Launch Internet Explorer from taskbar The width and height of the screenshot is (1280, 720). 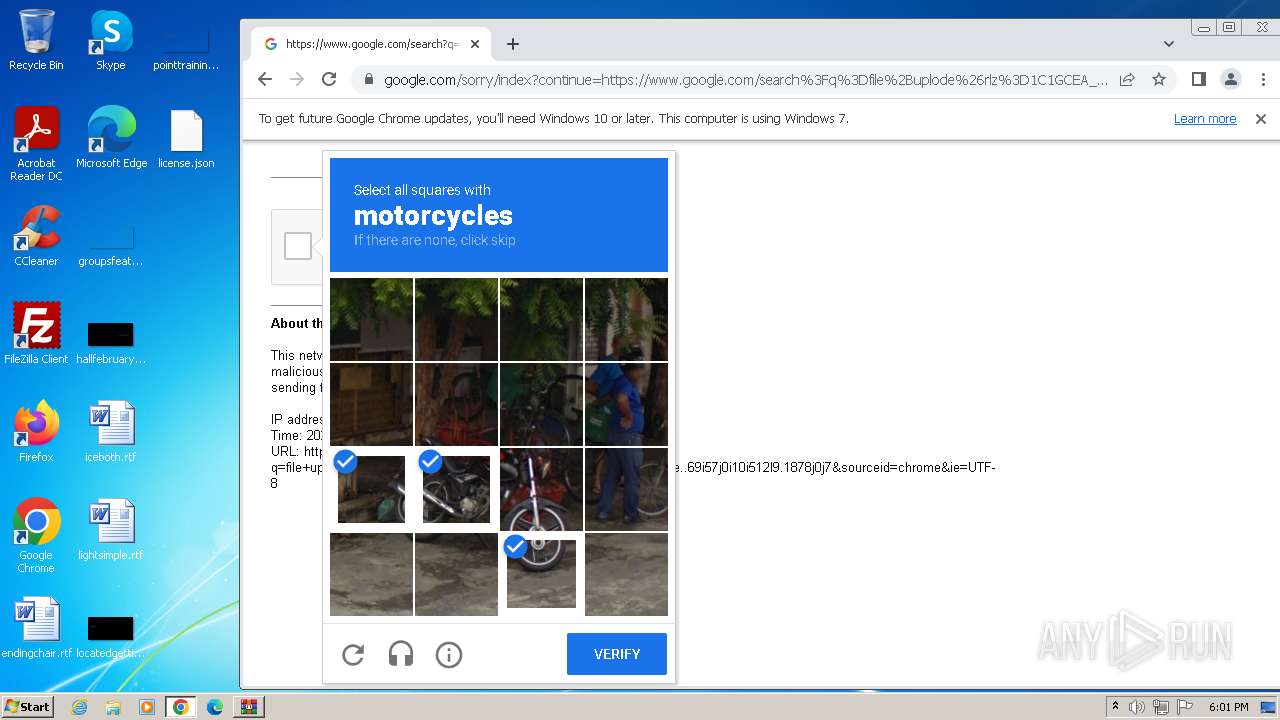point(79,707)
